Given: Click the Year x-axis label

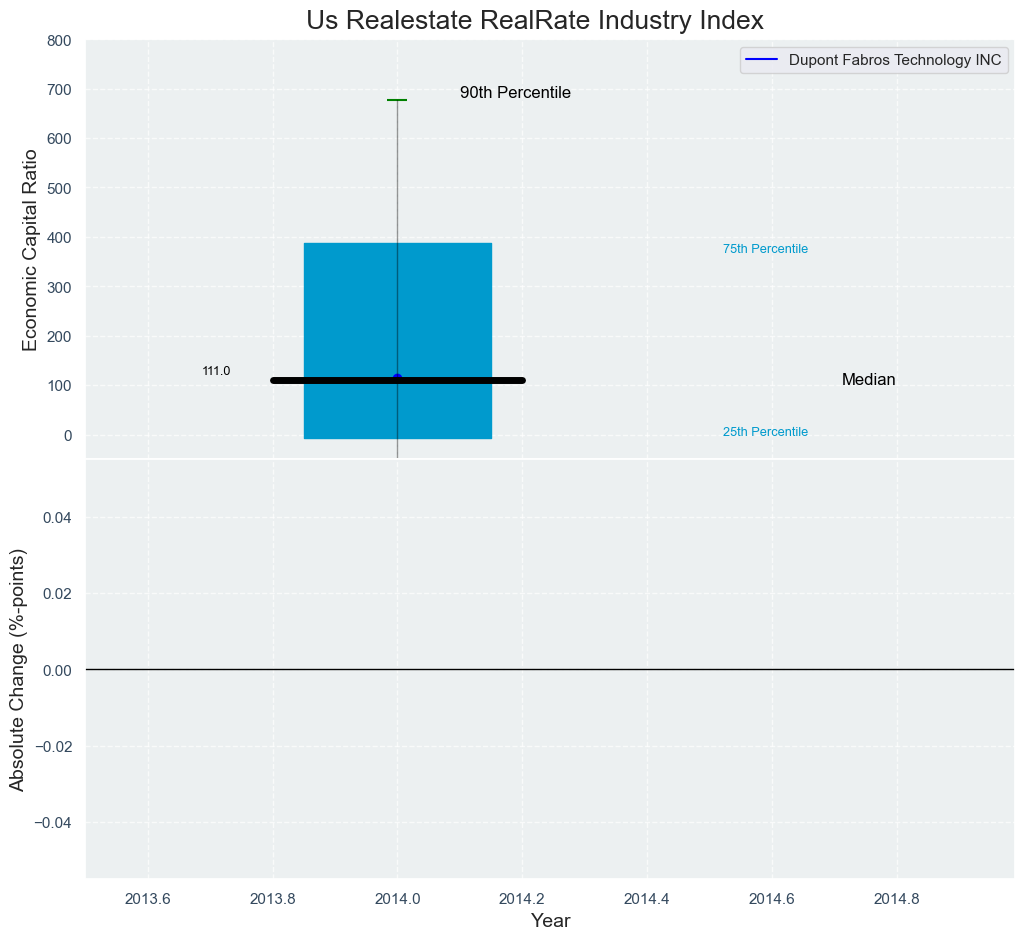Looking at the screenshot, I should click(x=550, y=921).
